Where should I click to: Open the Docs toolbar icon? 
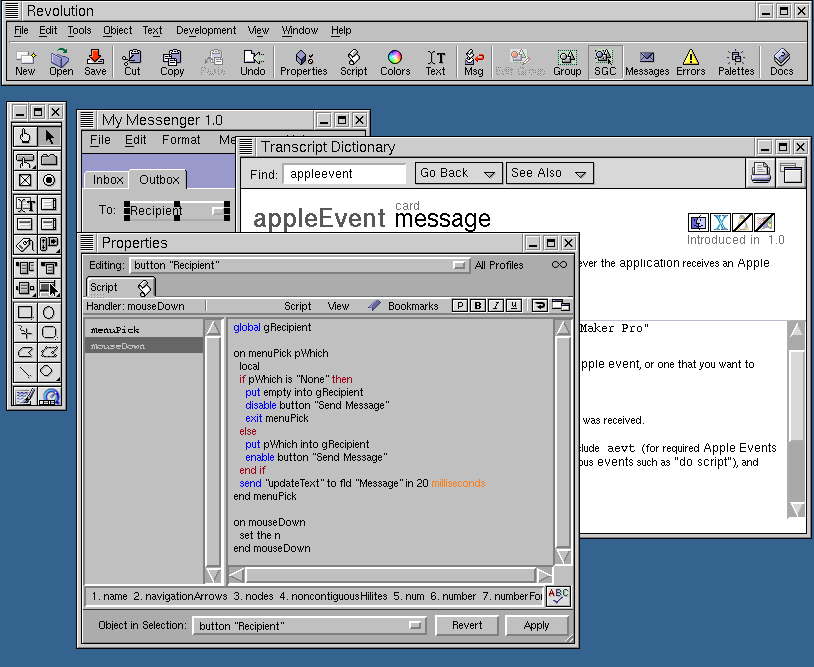tap(781, 62)
